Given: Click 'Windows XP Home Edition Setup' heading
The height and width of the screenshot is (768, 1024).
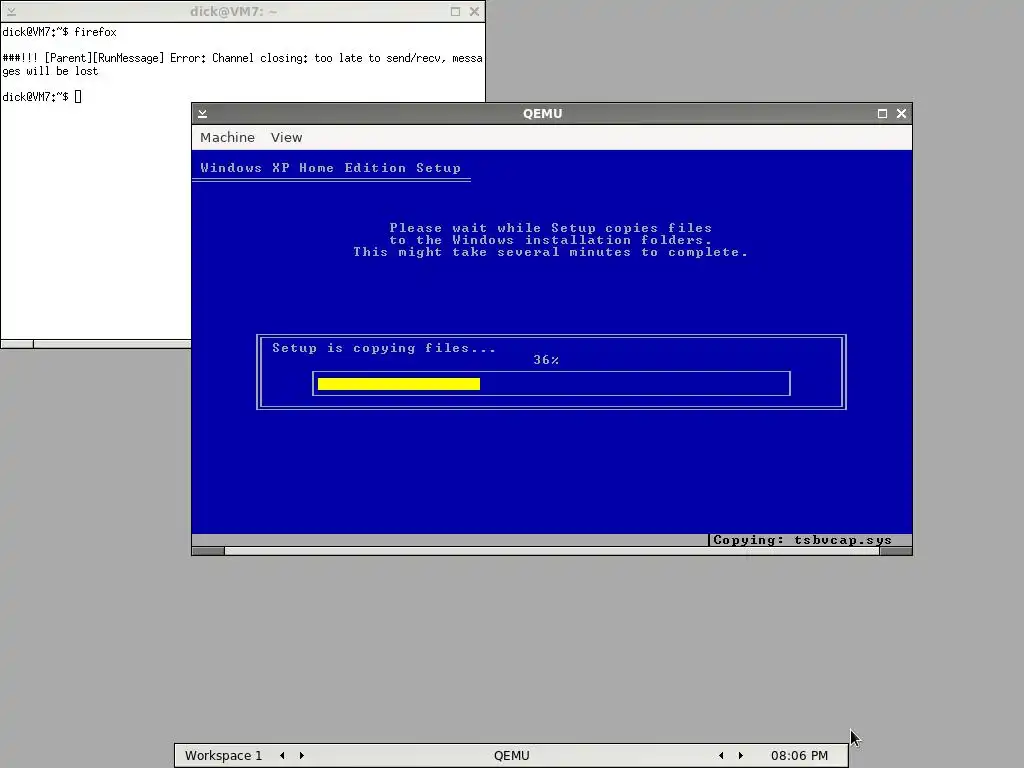Looking at the screenshot, I should (x=330, y=168).
